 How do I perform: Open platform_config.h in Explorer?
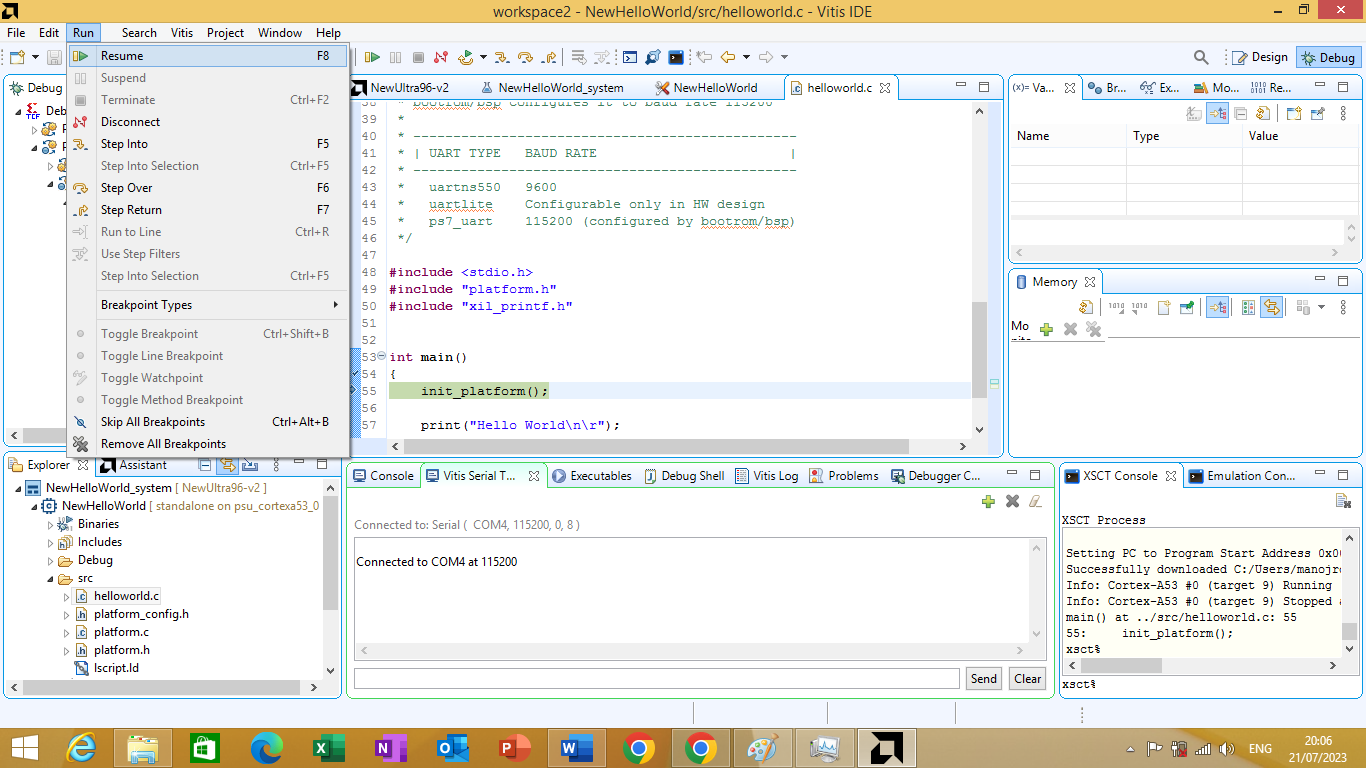coord(141,614)
